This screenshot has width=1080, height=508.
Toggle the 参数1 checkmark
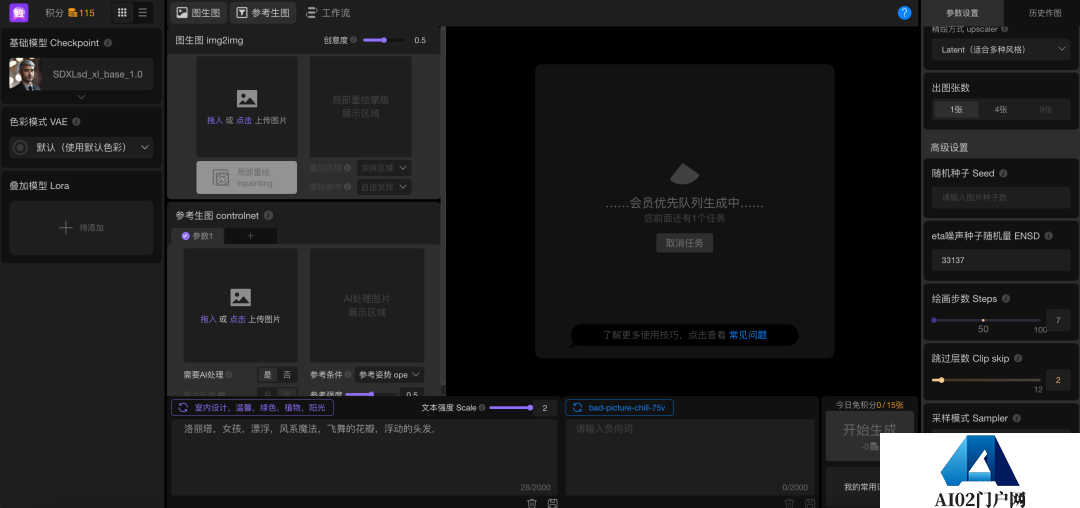pos(185,236)
